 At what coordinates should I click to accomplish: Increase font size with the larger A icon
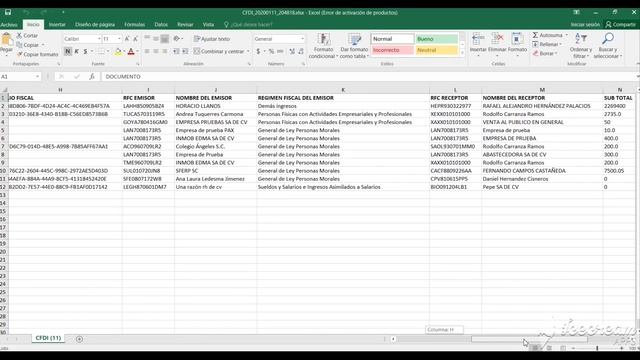tap(127, 39)
